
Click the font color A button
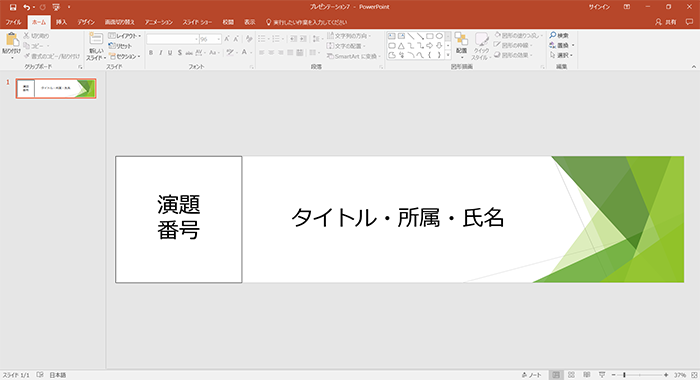(244, 53)
